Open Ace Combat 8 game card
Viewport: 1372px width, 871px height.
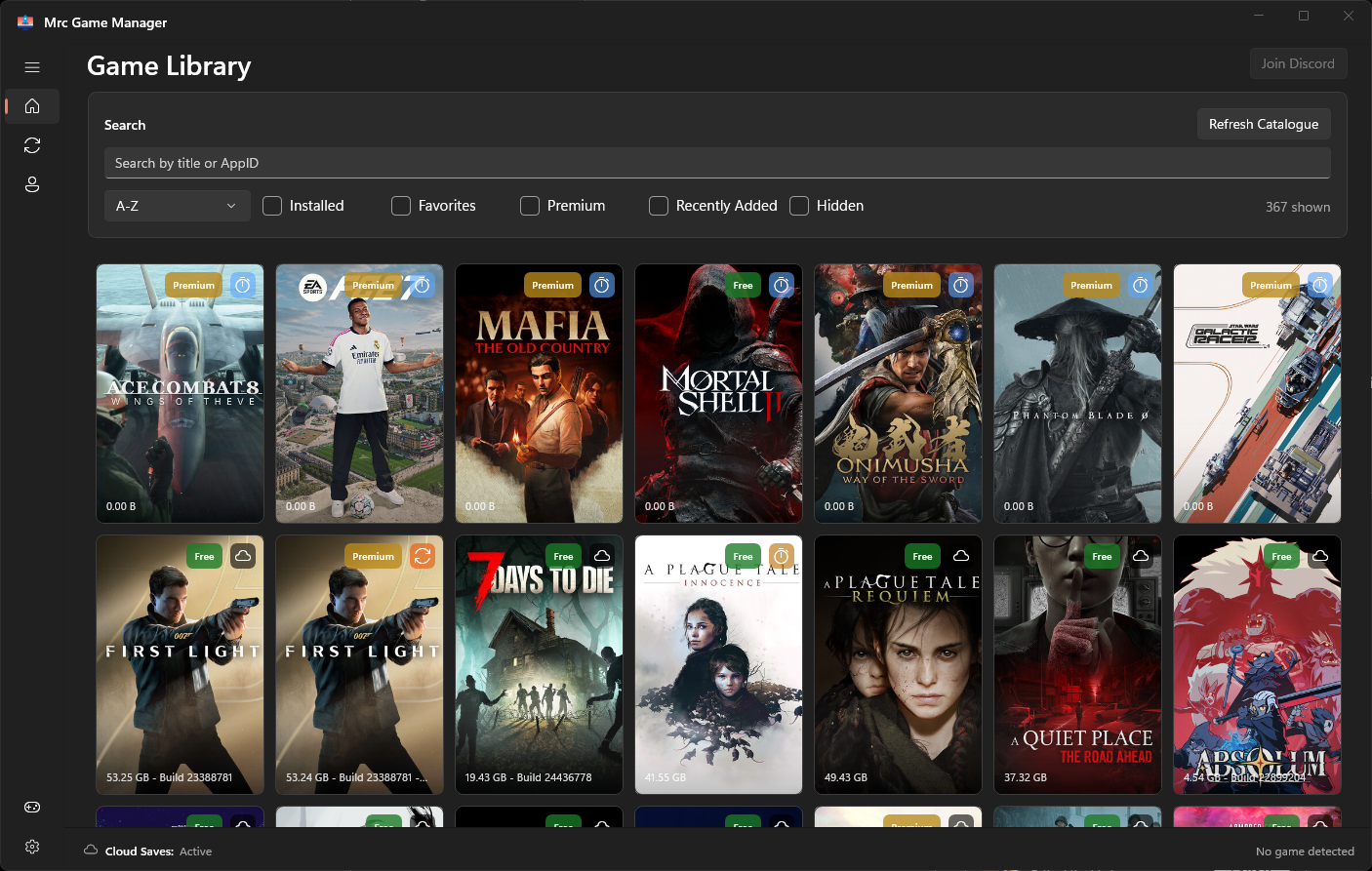tap(180, 394)
